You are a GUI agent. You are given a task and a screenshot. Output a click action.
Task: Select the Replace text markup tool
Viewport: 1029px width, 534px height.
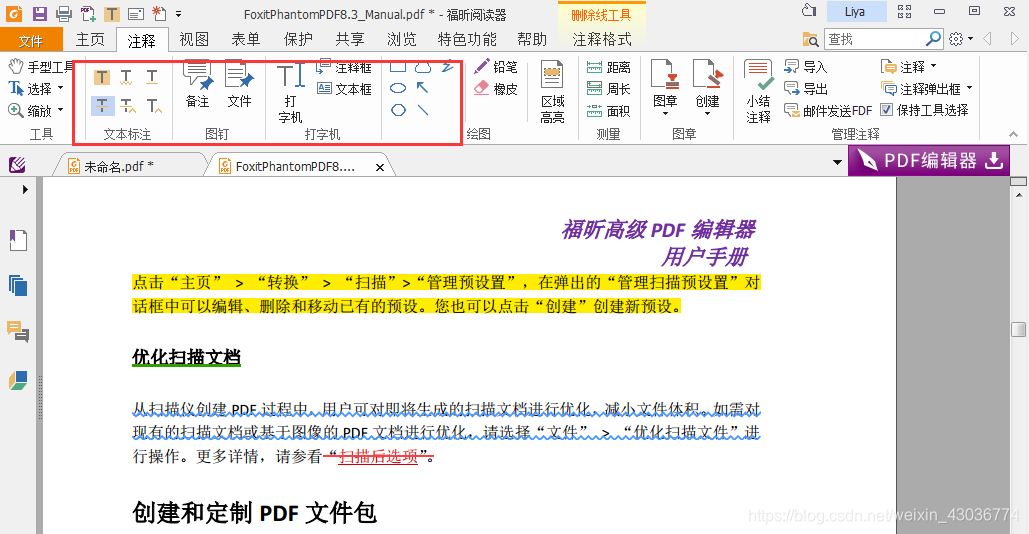pyautogui.click(x=128, y=106)
